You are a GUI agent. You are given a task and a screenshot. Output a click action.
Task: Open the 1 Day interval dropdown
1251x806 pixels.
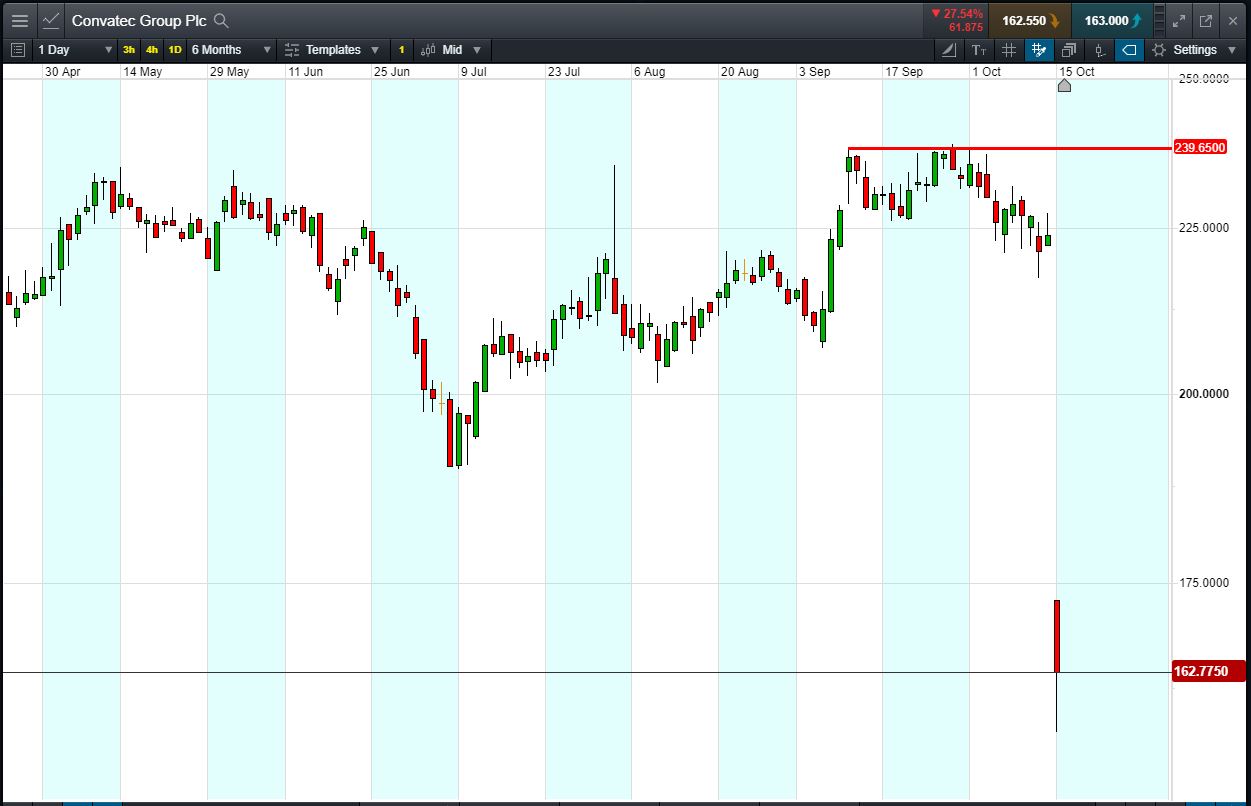click(74, 50)
